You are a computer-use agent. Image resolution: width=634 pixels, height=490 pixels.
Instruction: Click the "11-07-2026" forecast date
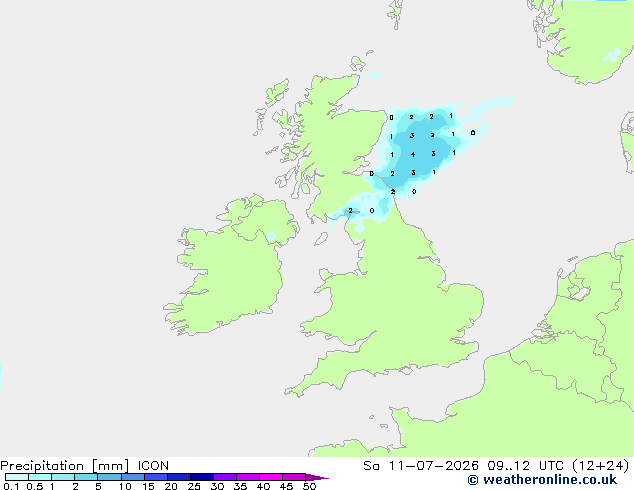433,466
